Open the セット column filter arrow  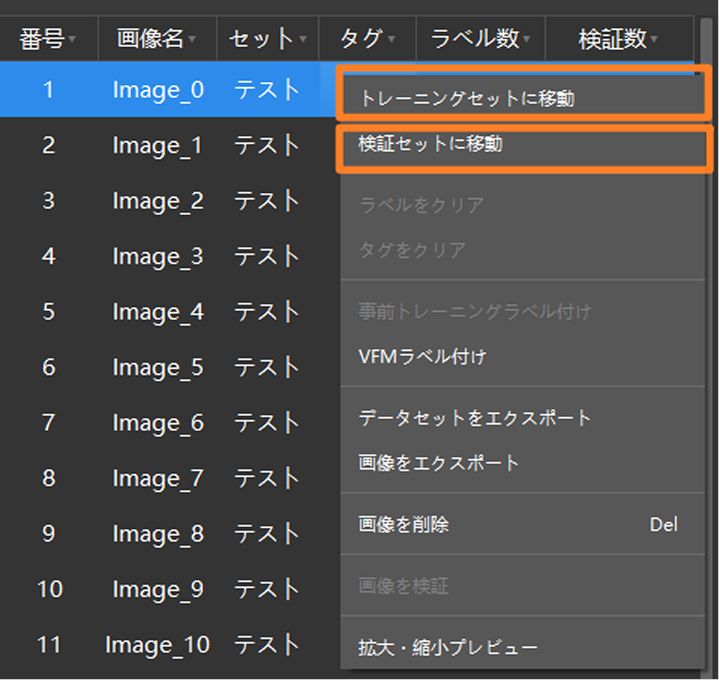[x=303, y=39]
